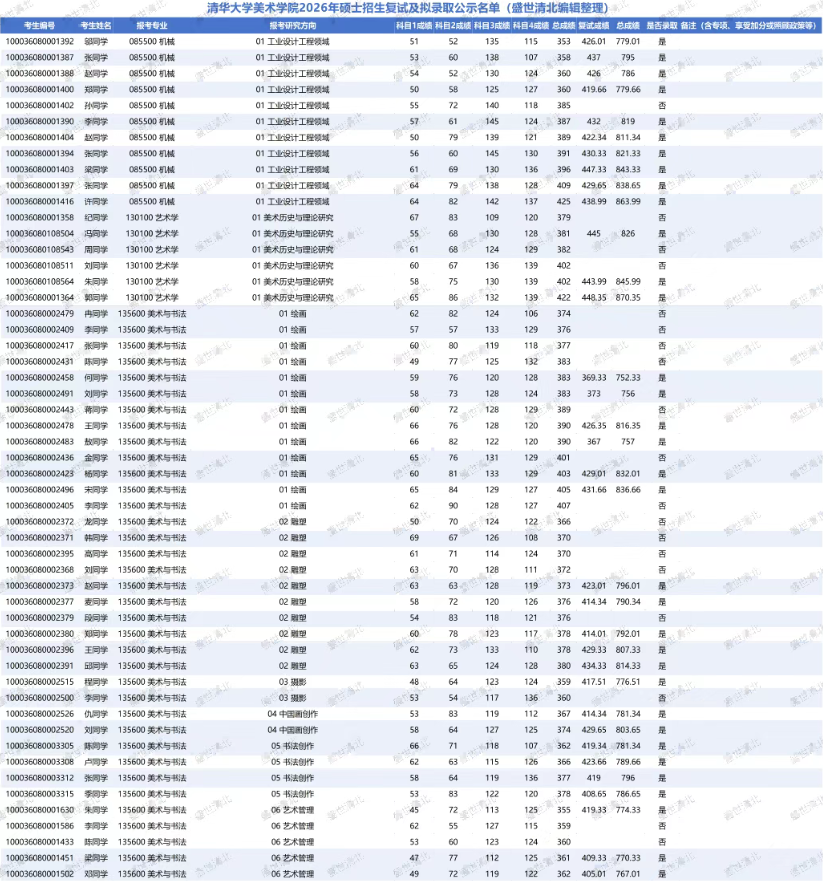This screenshot has height=881, width=823.
Task: Select candidate ID 100036080002423
Action: pyautogui.click(x=39, y=473)
